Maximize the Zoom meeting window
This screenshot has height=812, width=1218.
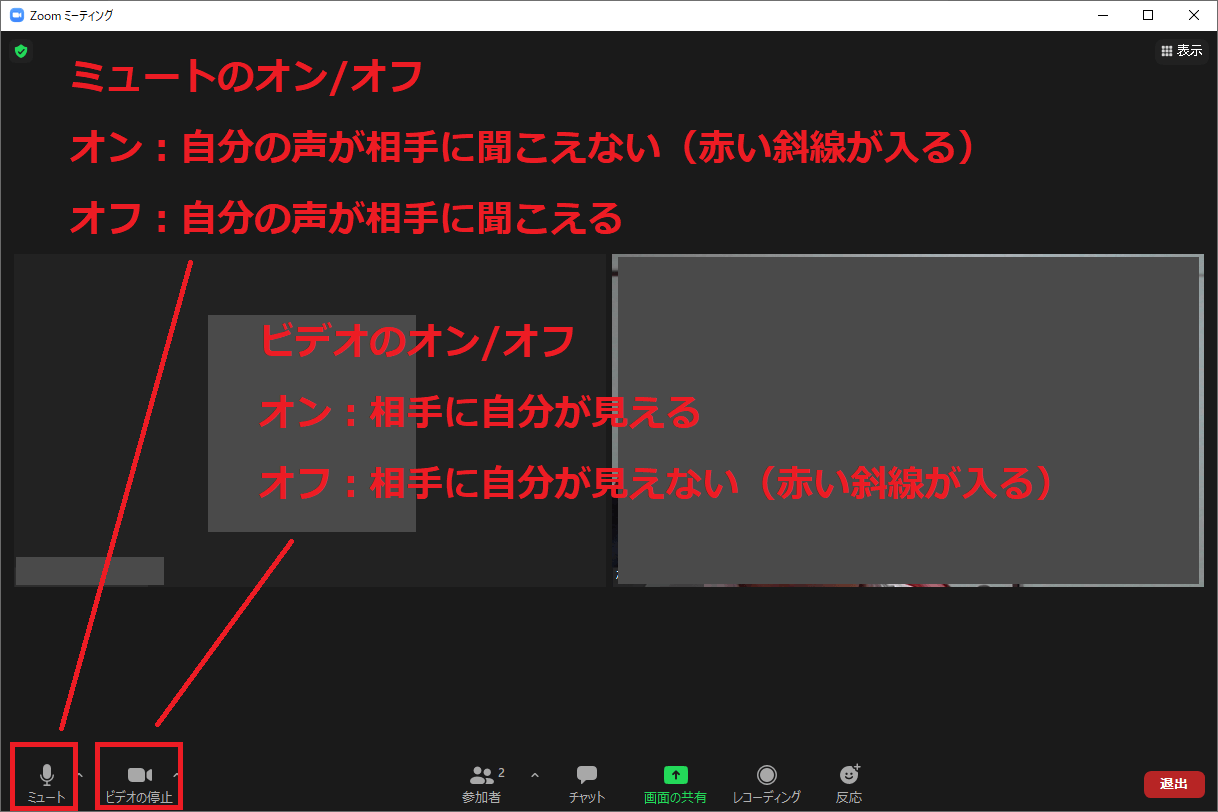[x=1148, y=15]
